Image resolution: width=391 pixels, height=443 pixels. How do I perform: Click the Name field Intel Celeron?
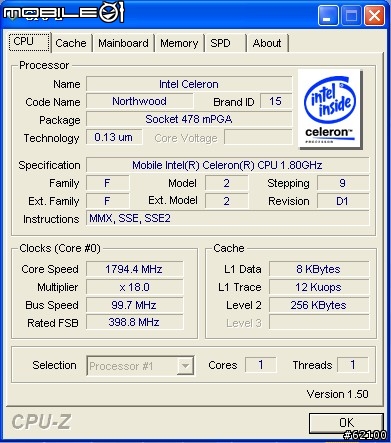189,84
